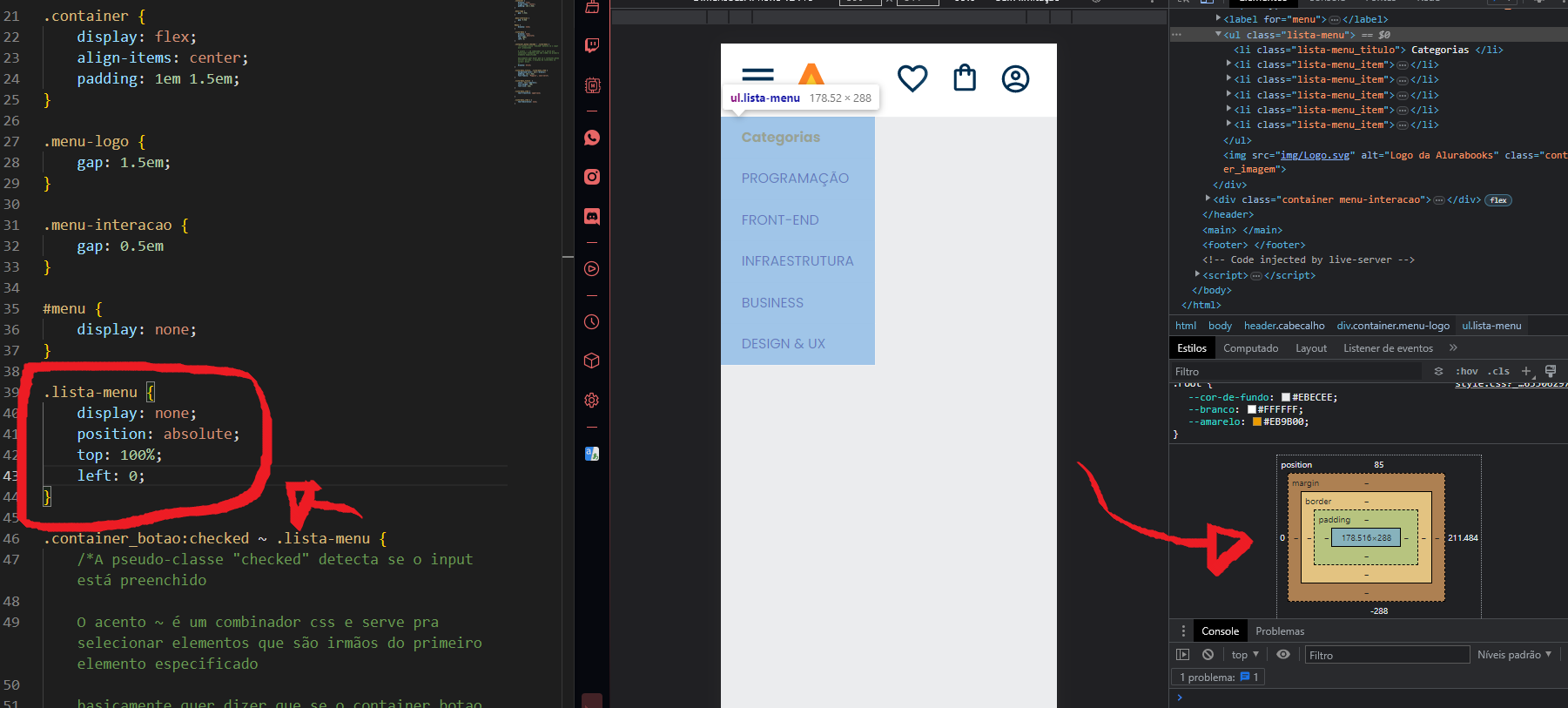
Task: Click the main element row in Elements tree
Action: (1242, 230)
